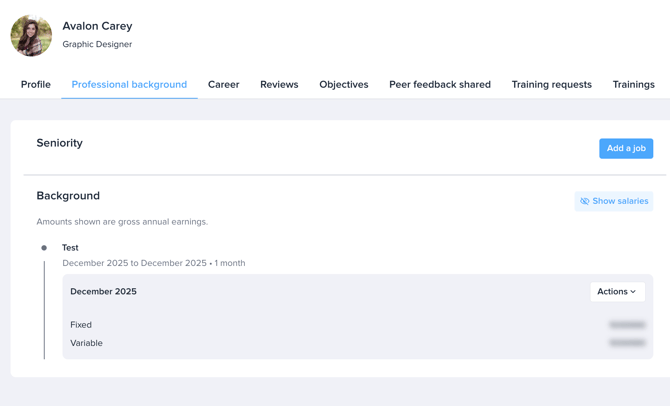670x406 pixels.
Task: Click the timeline dot next to Test
Action: pos(44,248)
